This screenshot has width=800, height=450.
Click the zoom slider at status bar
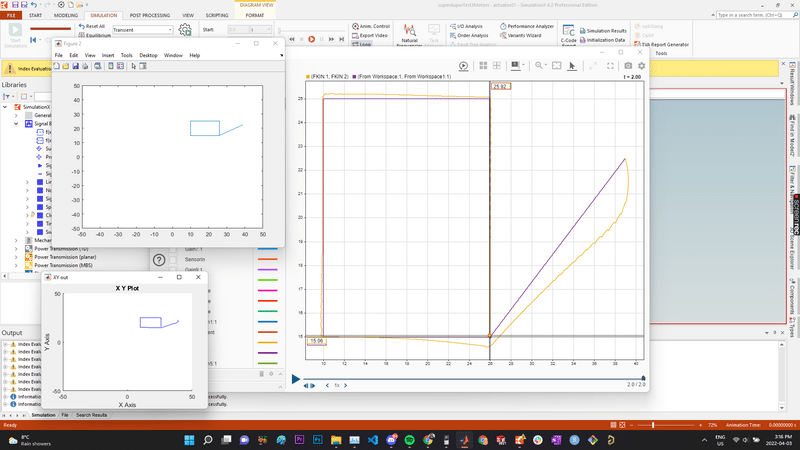[653, 425]
